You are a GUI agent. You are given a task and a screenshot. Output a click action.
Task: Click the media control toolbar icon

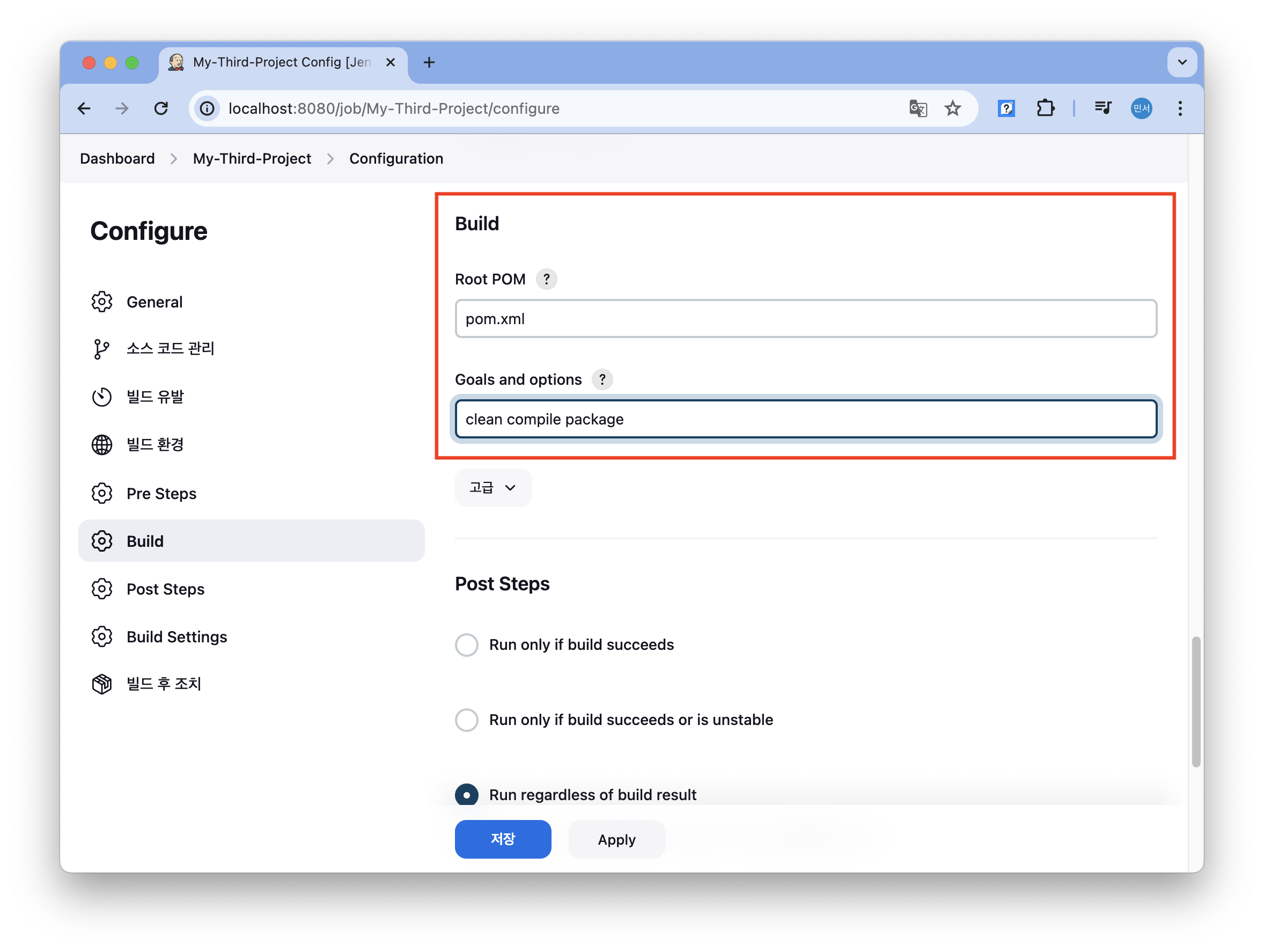pos(1103,108)
